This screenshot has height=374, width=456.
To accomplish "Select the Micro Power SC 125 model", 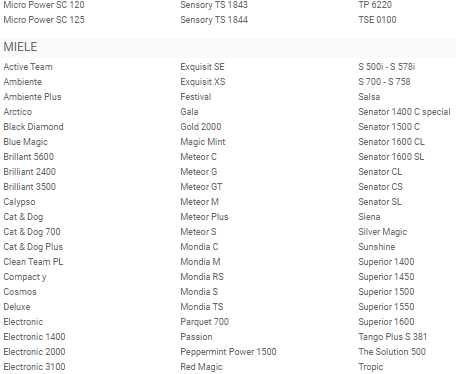I will pos(44,20).
